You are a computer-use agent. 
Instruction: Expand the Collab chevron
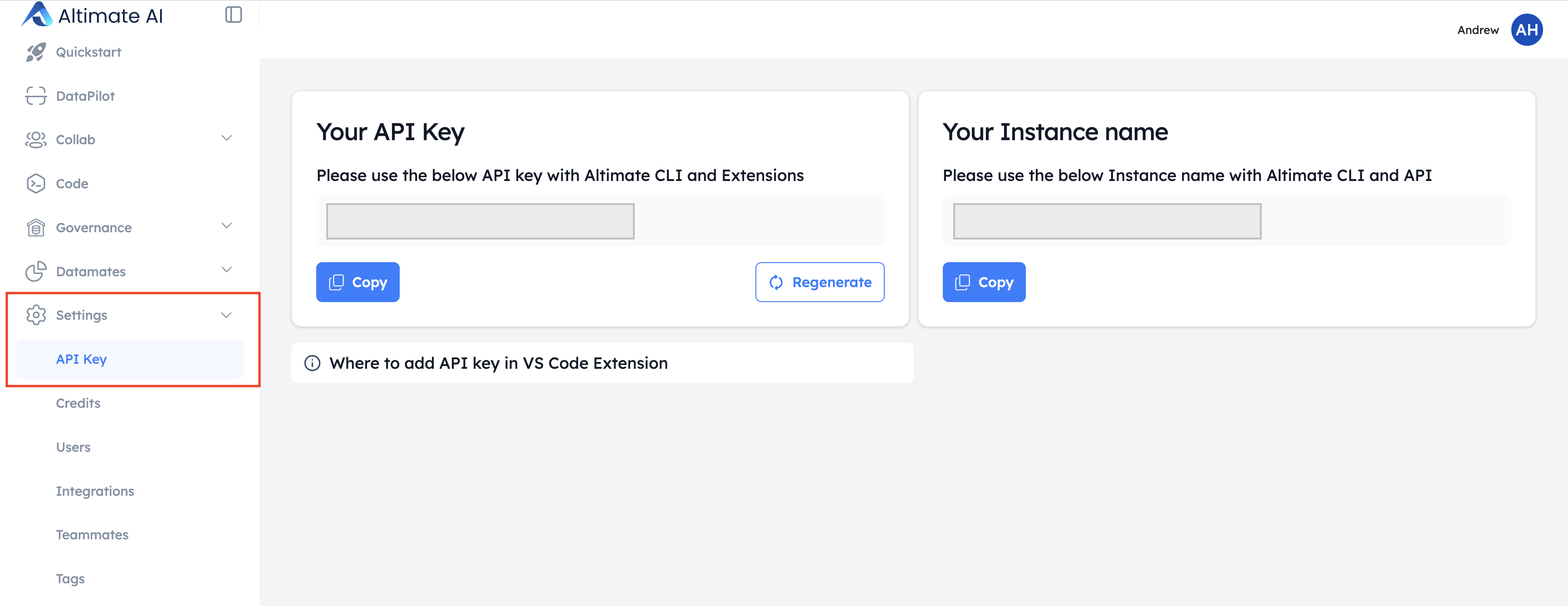click(x=227, y=139)
